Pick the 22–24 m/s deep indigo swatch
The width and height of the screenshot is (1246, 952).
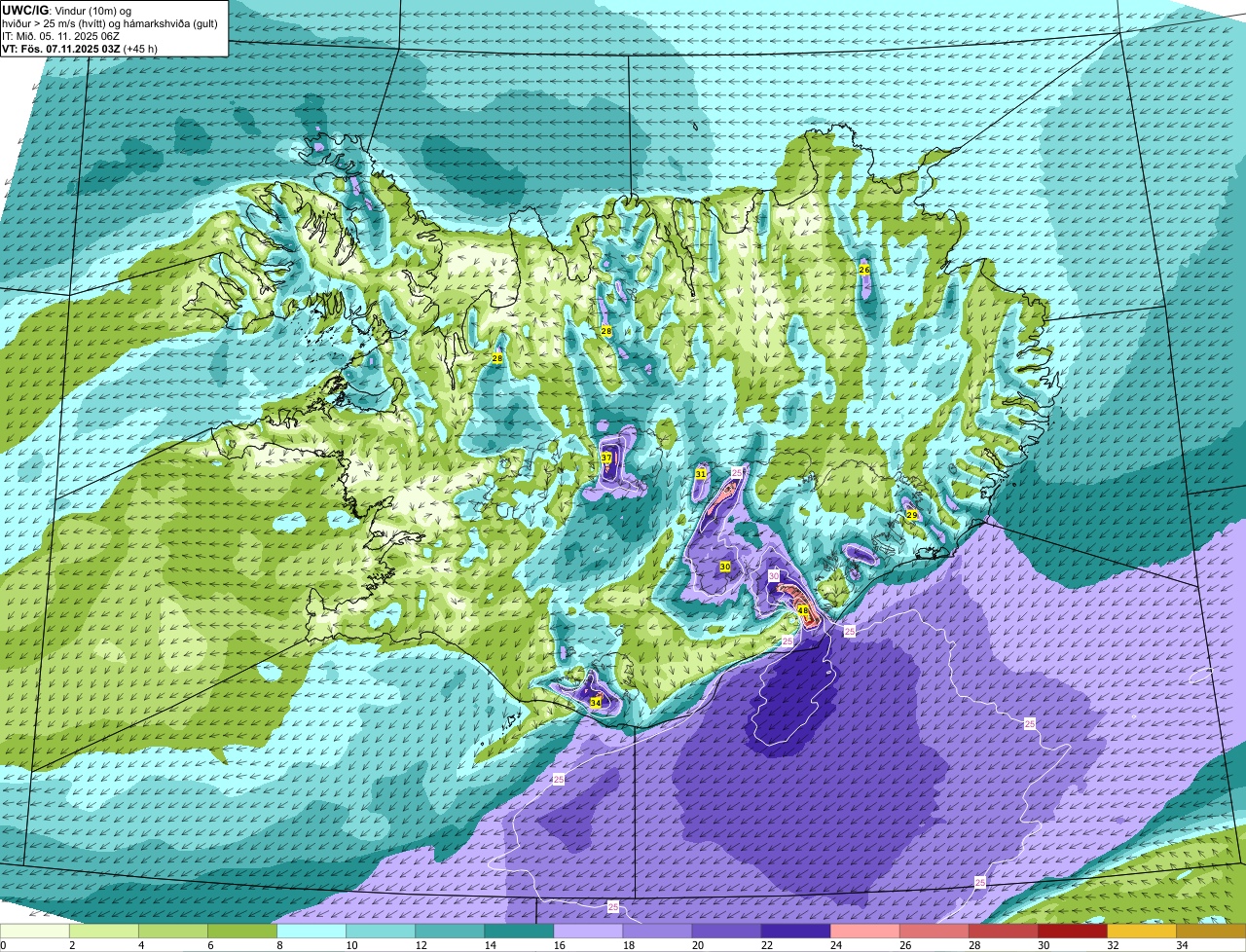[x=795, y=932]
